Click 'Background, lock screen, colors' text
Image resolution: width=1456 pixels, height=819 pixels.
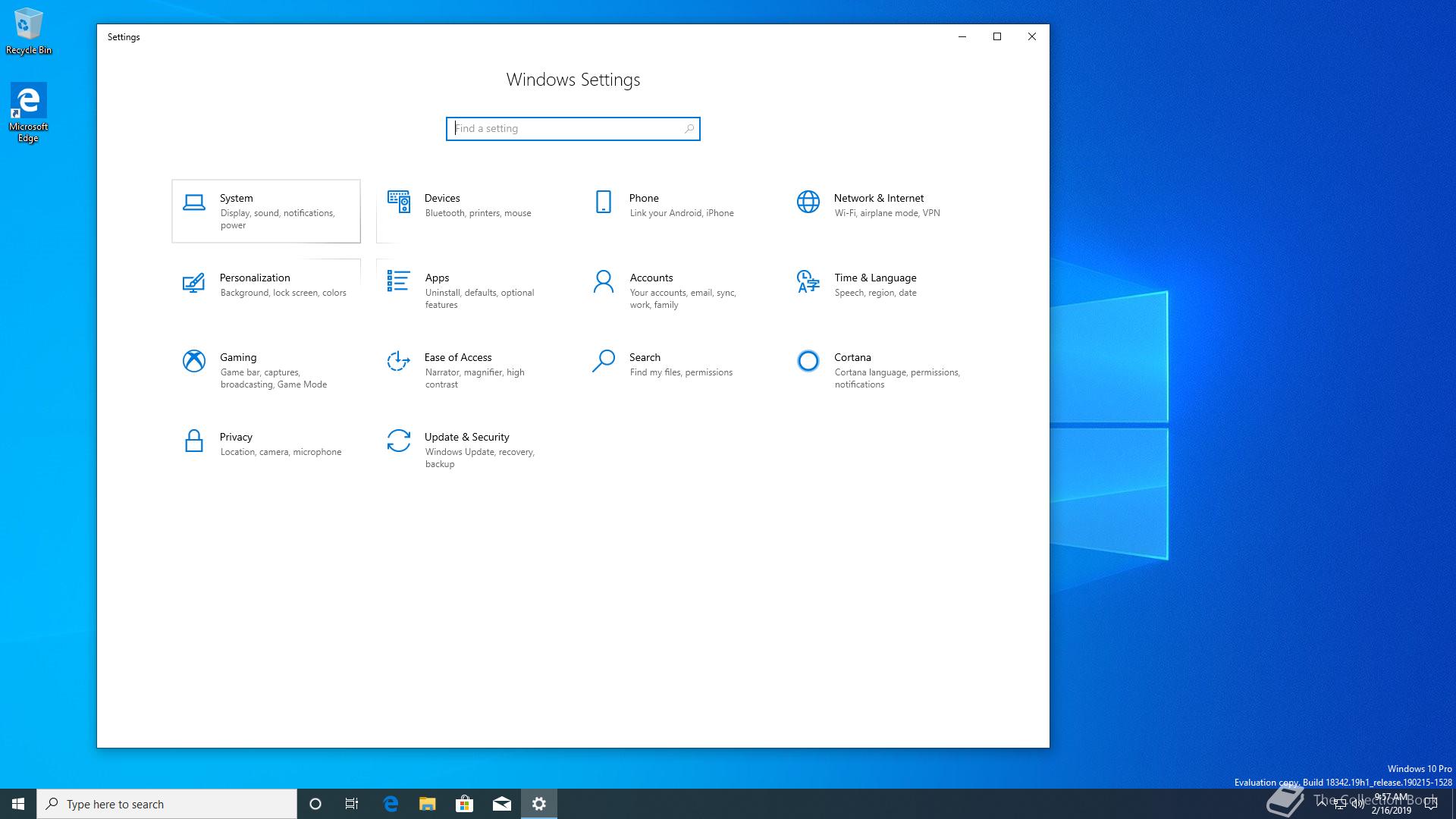pyautogui.click(x=284, y=293)
